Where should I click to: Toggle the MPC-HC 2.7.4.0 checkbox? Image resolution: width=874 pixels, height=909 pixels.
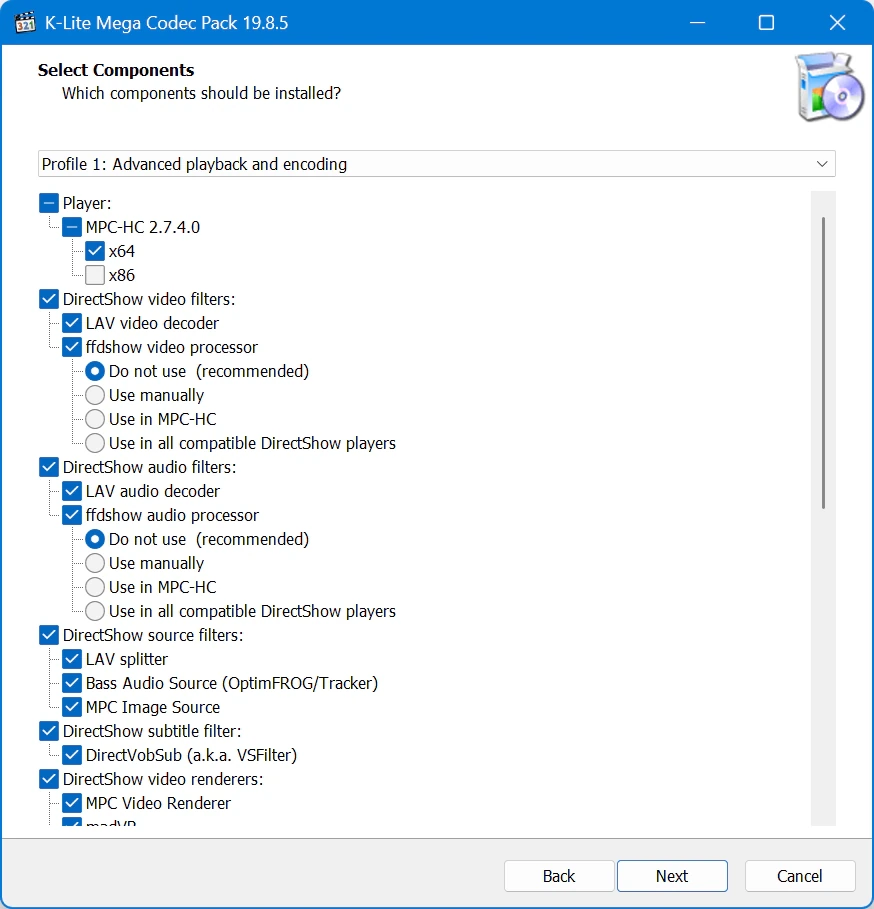pyautogui.click(x=72, y=227)
